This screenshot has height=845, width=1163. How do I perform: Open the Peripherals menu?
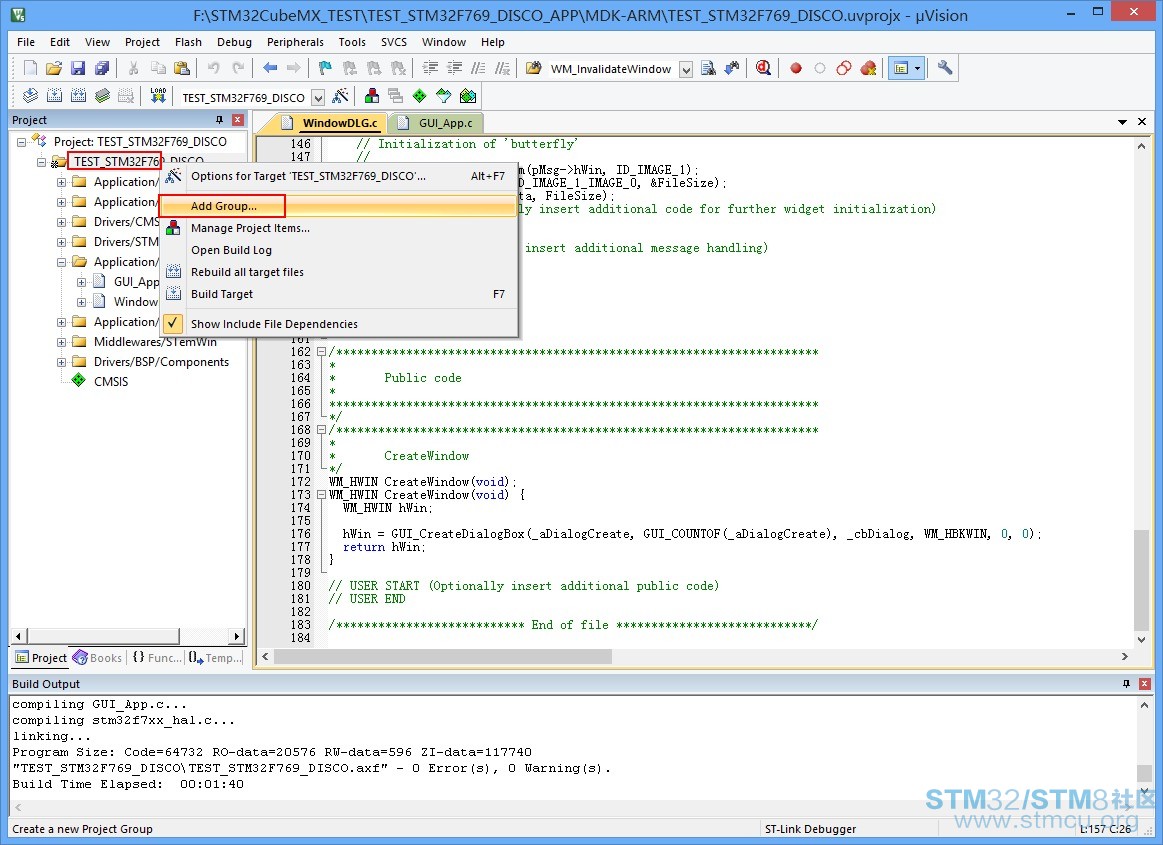coord(295,42)
